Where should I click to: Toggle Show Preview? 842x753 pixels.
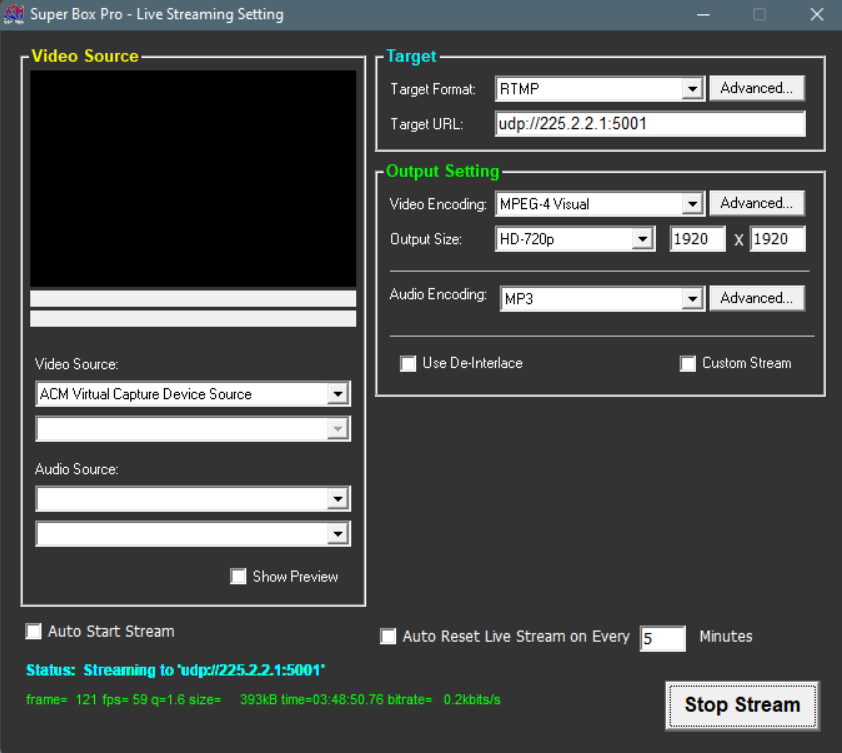pos(238,576)
